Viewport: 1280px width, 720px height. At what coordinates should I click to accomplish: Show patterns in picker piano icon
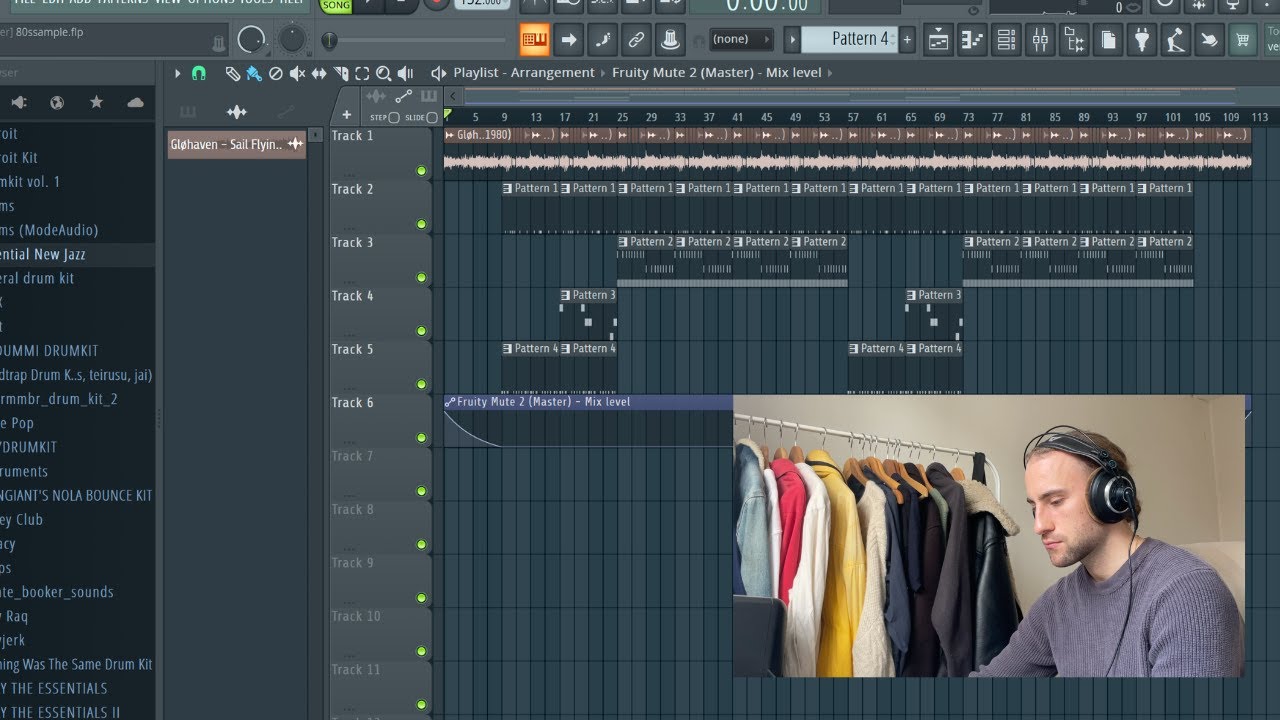point(187,112)
